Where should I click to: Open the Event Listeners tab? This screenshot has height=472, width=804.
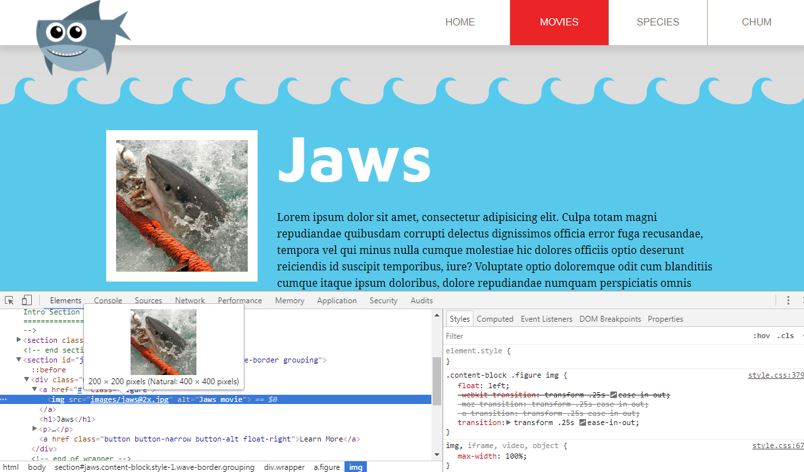pos(545,319)
